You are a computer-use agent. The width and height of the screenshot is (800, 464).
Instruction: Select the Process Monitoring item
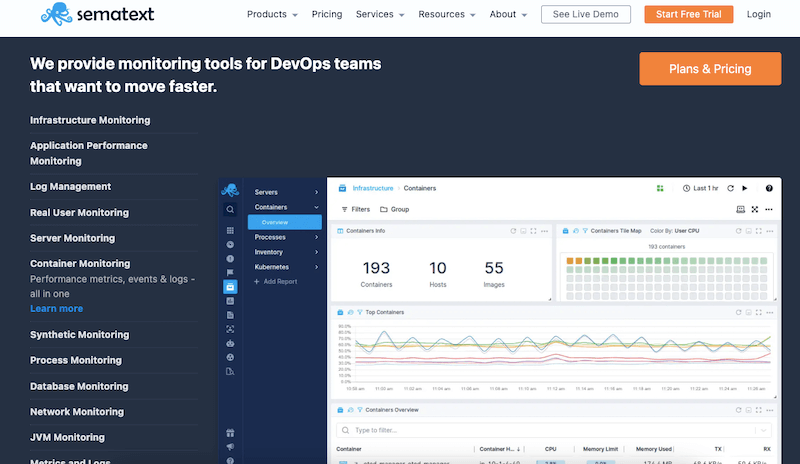point(76,360)
